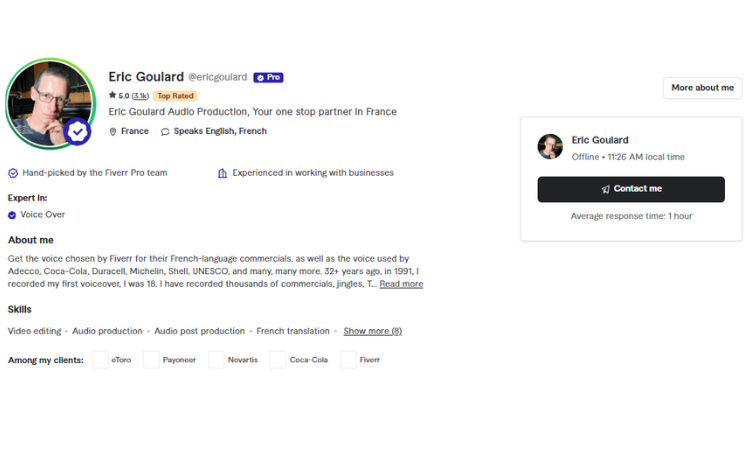
Task: Click the Pro badge beside the username
Action: point(268,77)
